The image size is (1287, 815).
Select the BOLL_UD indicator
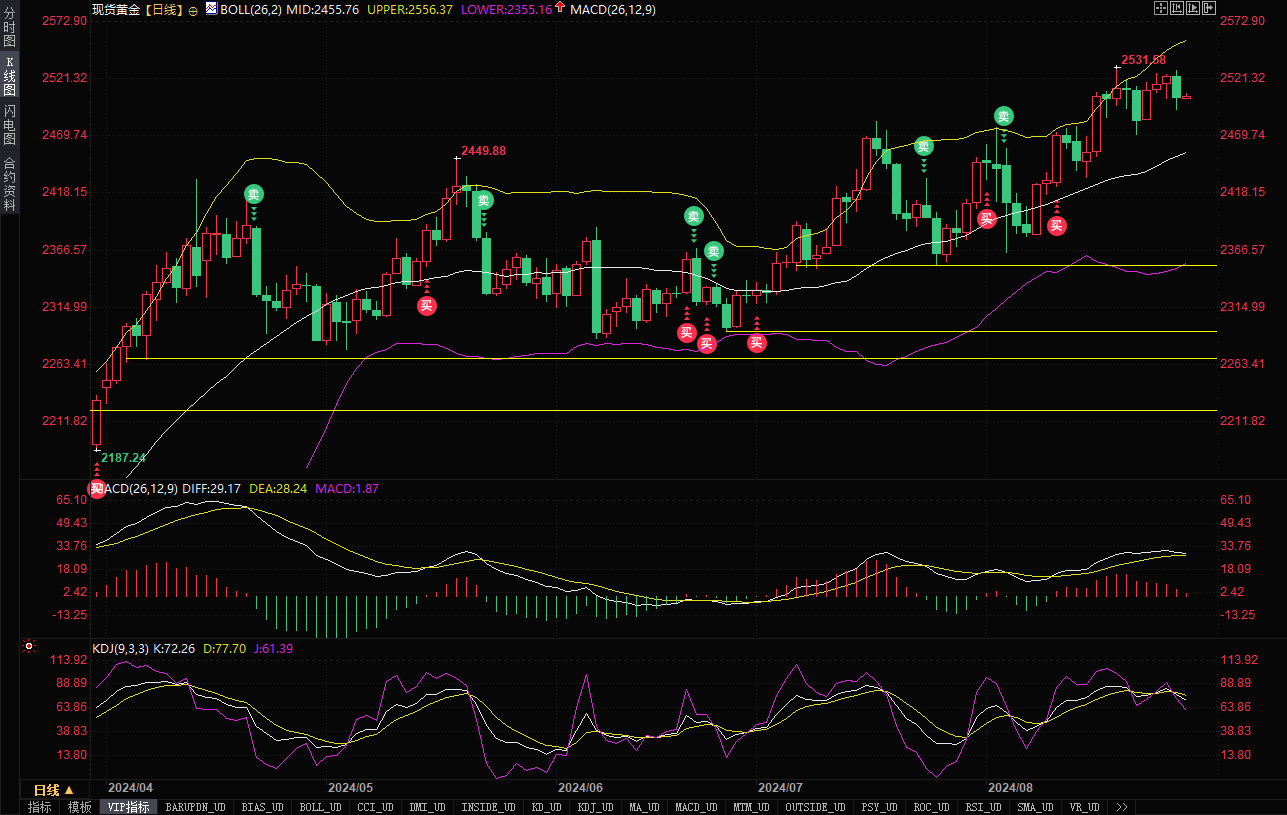click(x=320, y=807)
